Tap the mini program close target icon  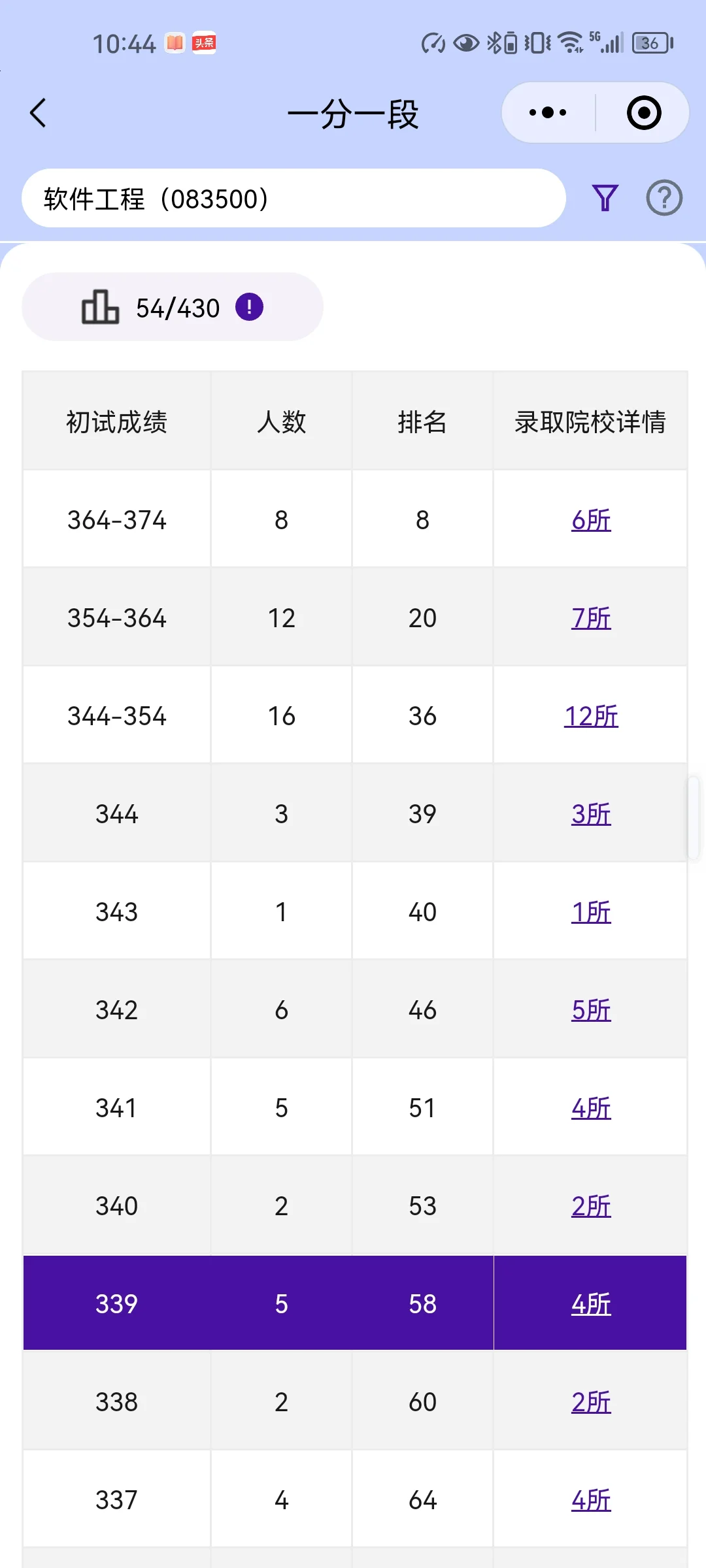tap(644, 113)
